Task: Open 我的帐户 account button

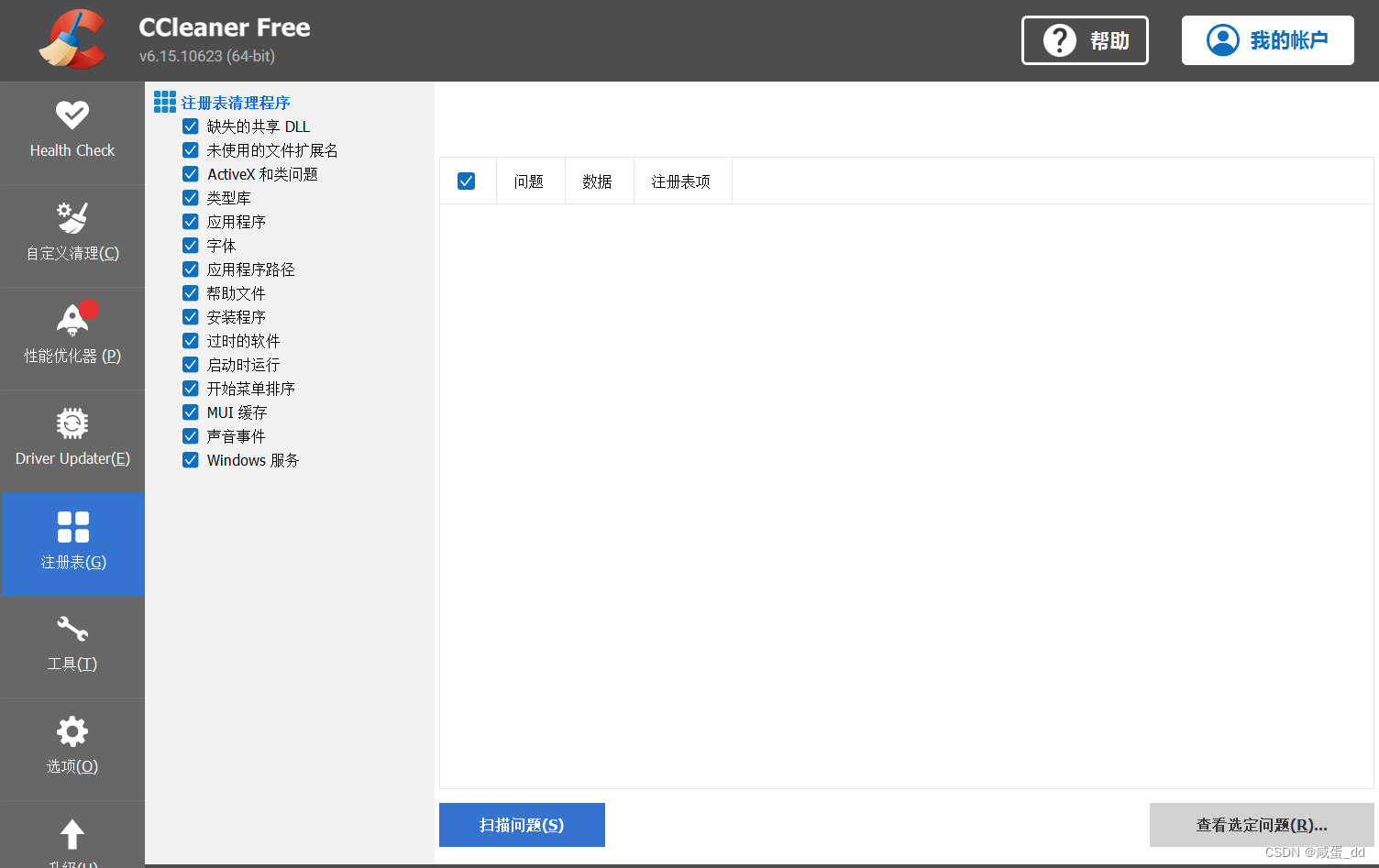Action: click(1267, 40)
